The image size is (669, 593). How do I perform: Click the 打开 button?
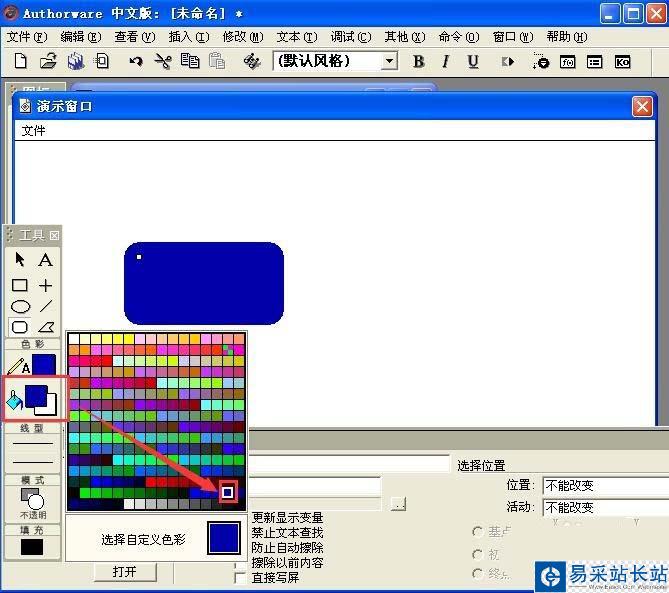[125, 572]
